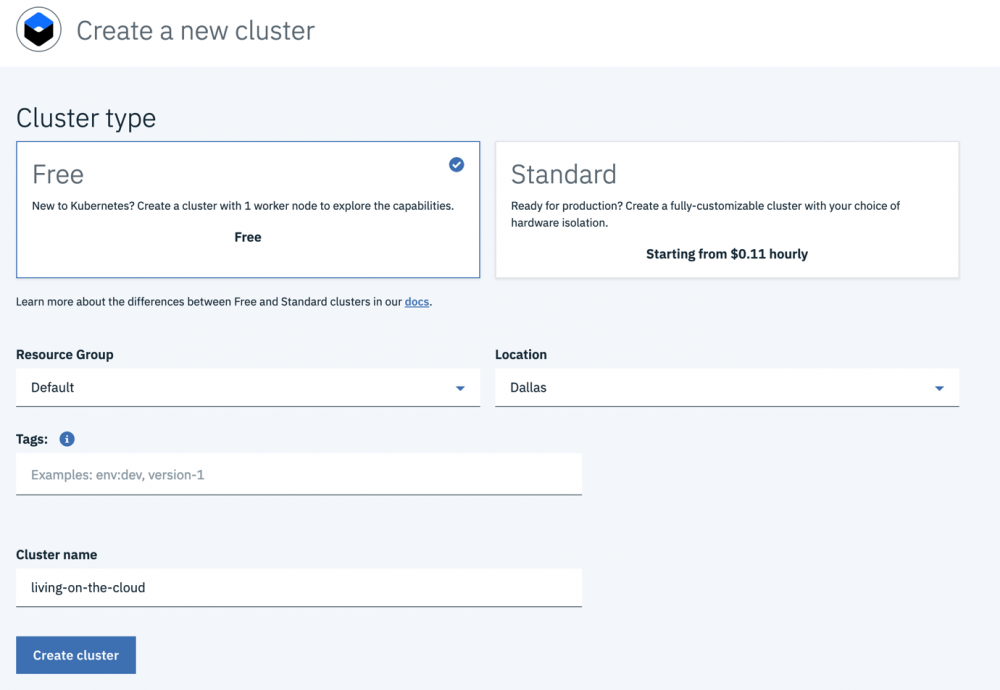Open the Tags info tooltip icon
Image resolution: width=1000 pixels, height=690 pixels.
tap(66, 438)
